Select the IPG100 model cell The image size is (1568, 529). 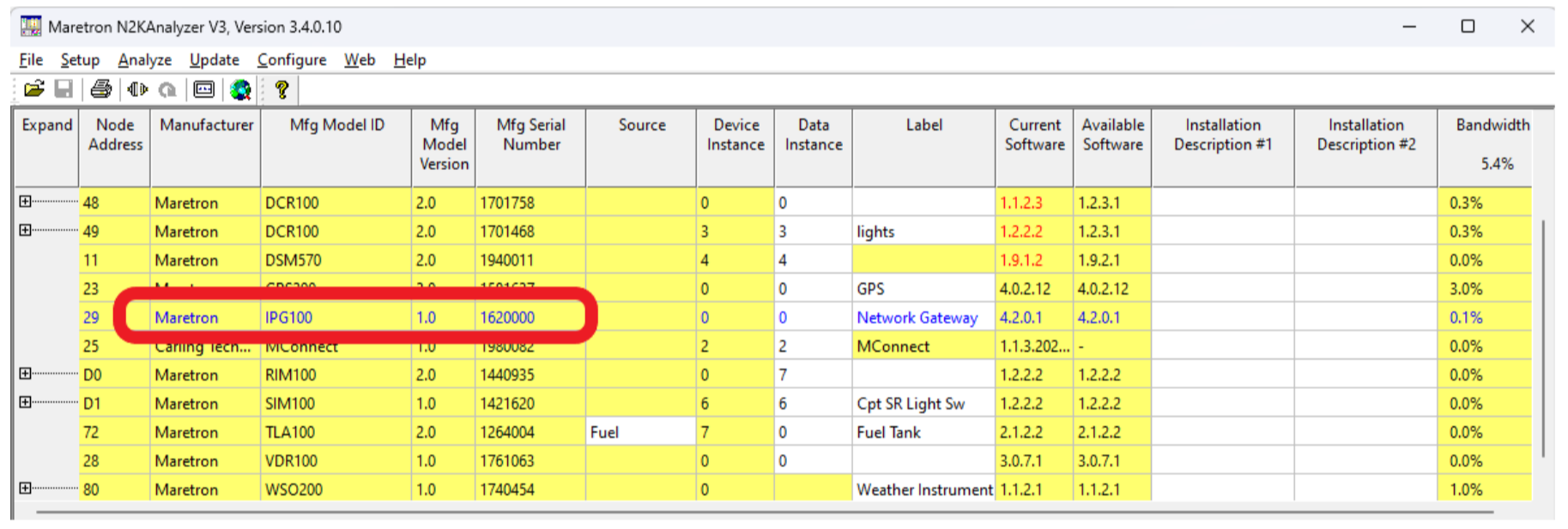[x=336, y=317]
